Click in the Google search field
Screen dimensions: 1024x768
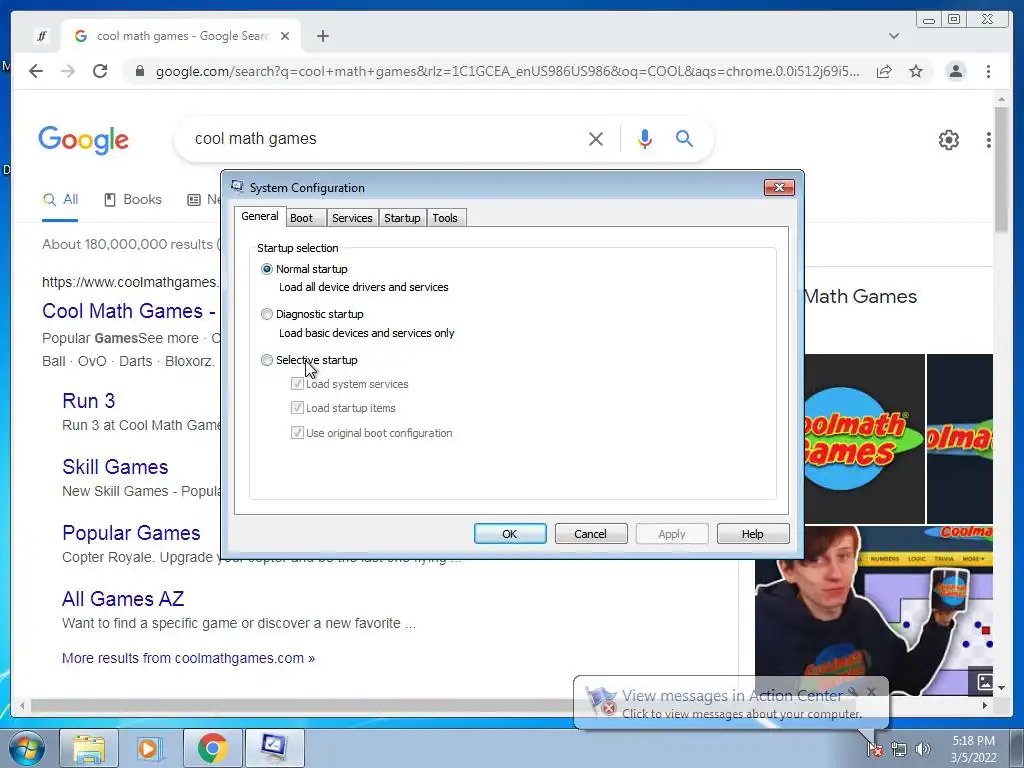tap(385, 138)
